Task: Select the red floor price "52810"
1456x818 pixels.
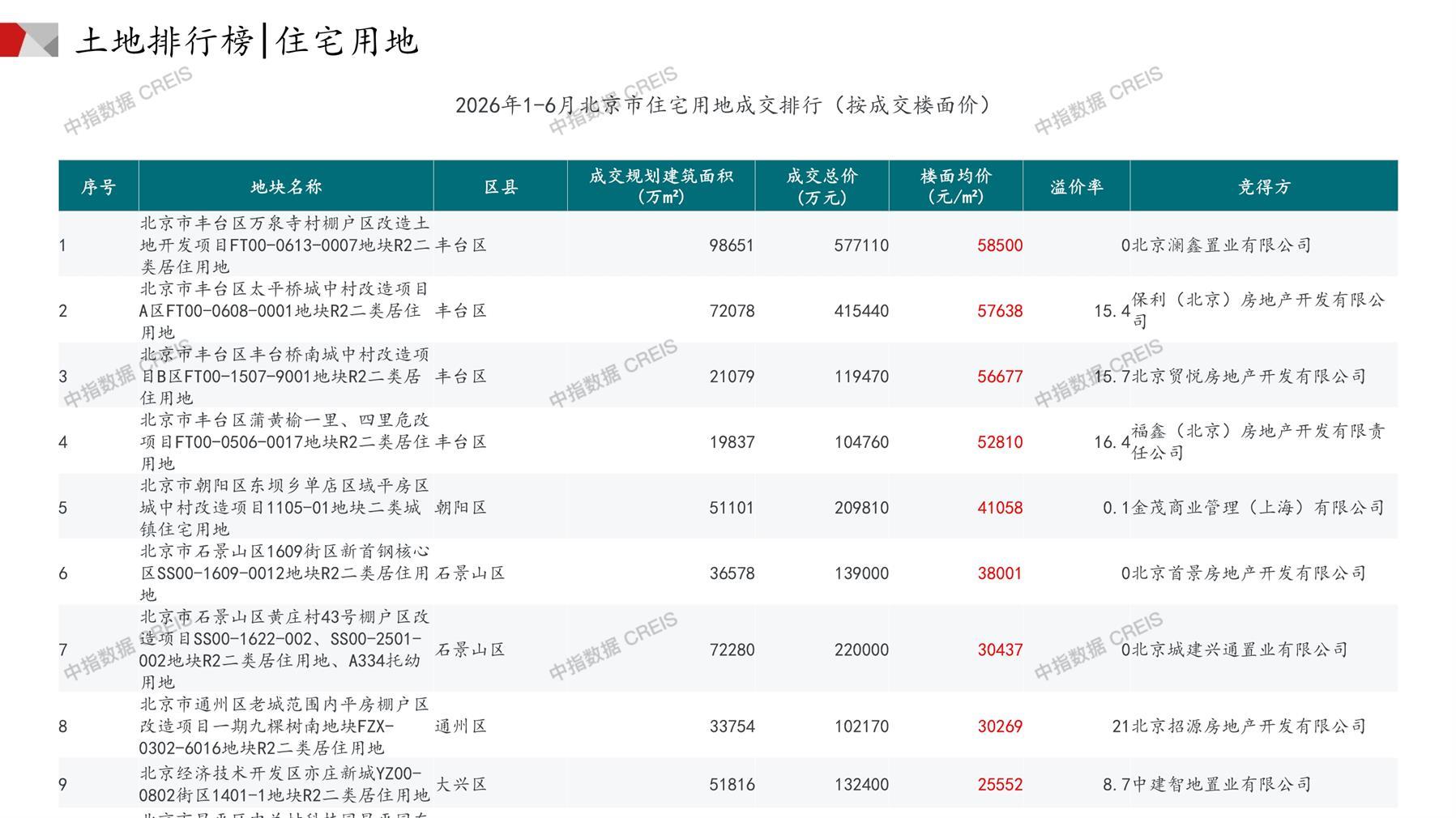Action: pos(1000,442)
